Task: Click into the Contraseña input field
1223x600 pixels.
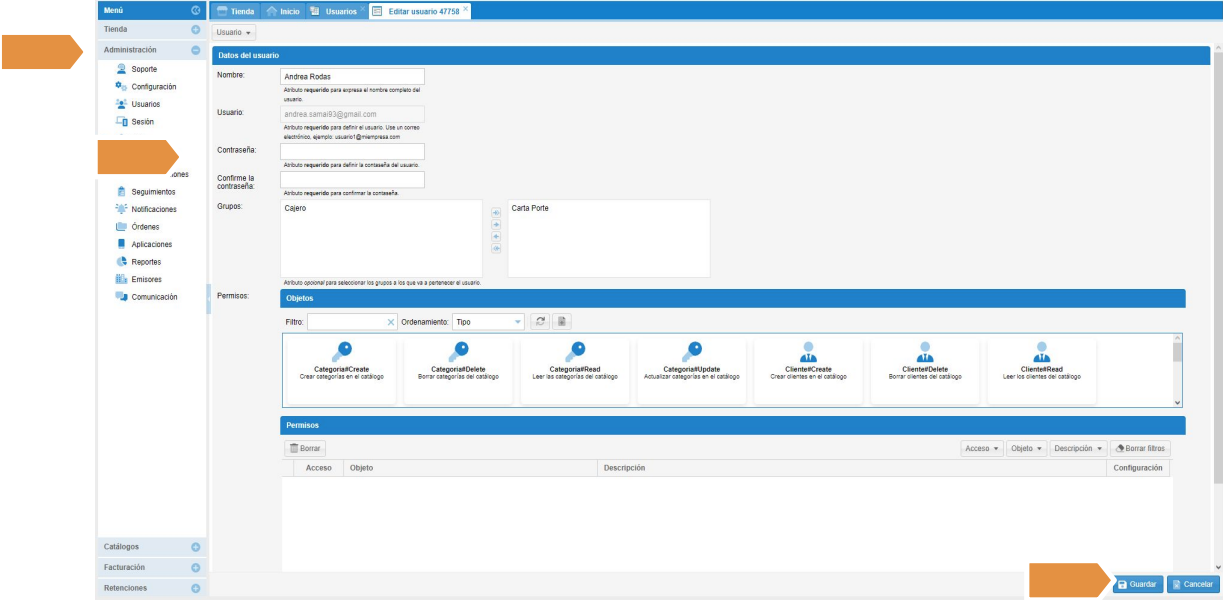Action: [x=352, y=151]
